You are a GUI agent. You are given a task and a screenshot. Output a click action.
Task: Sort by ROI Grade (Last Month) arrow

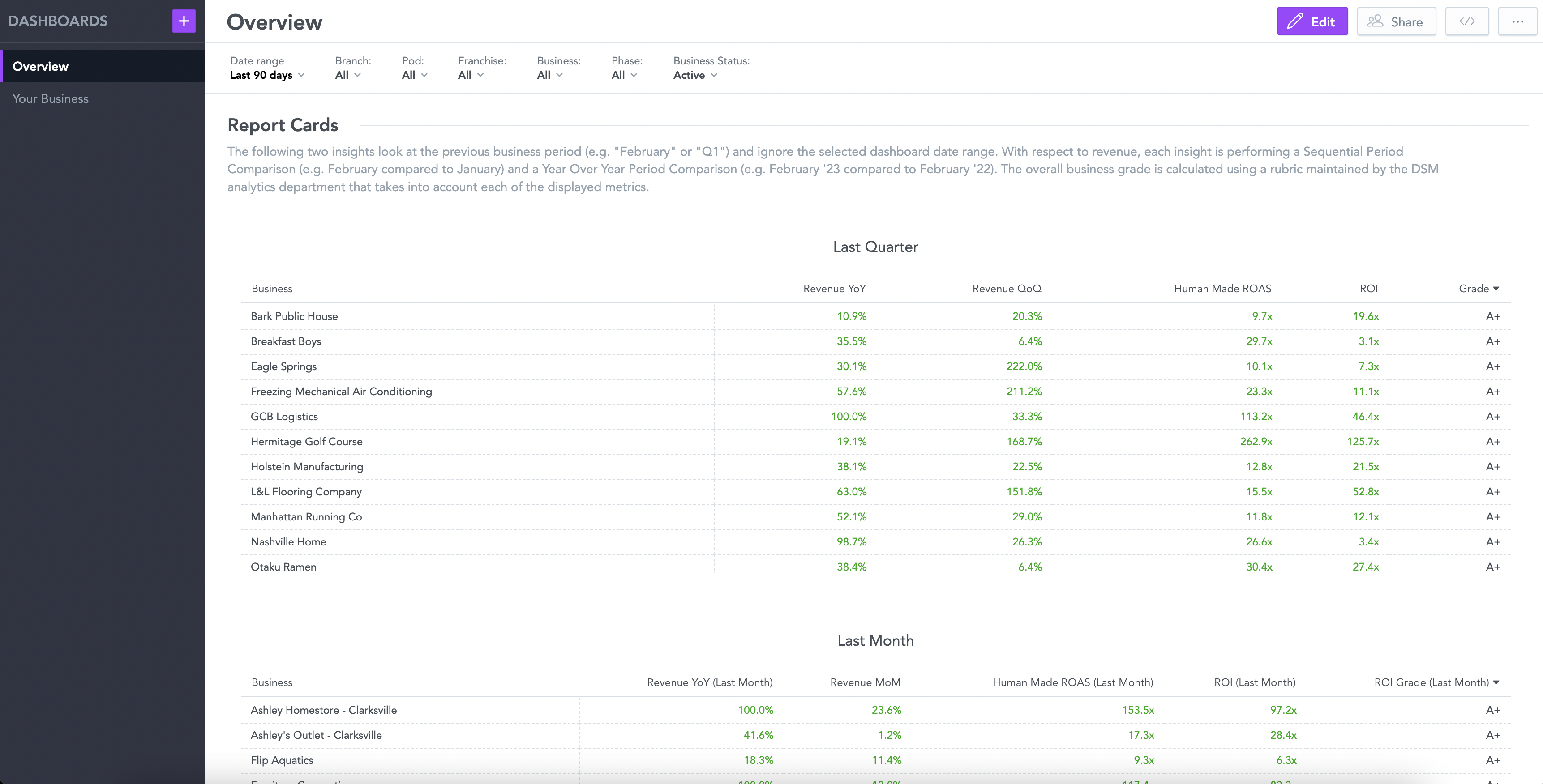tap(1496, 682)
